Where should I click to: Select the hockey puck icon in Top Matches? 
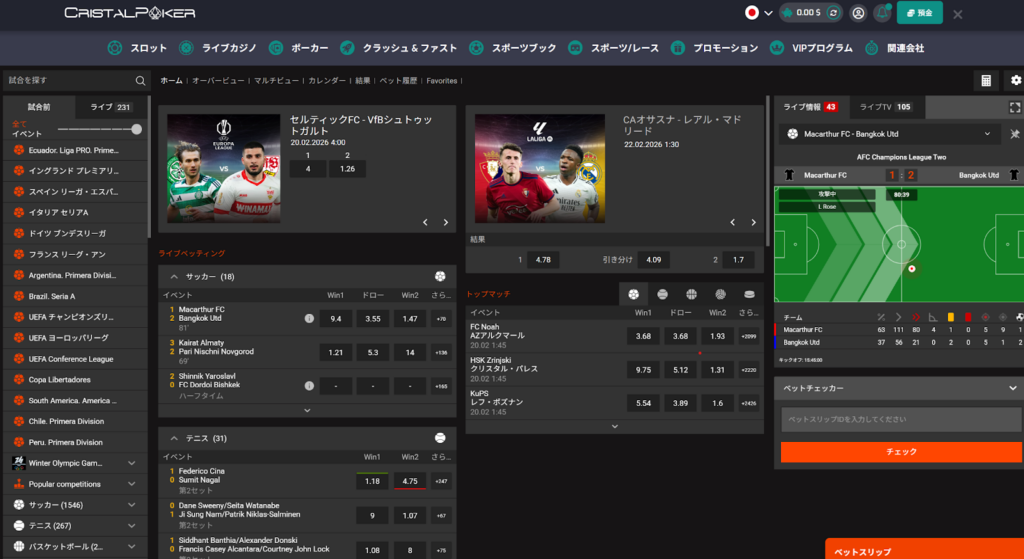click(749, 295)
